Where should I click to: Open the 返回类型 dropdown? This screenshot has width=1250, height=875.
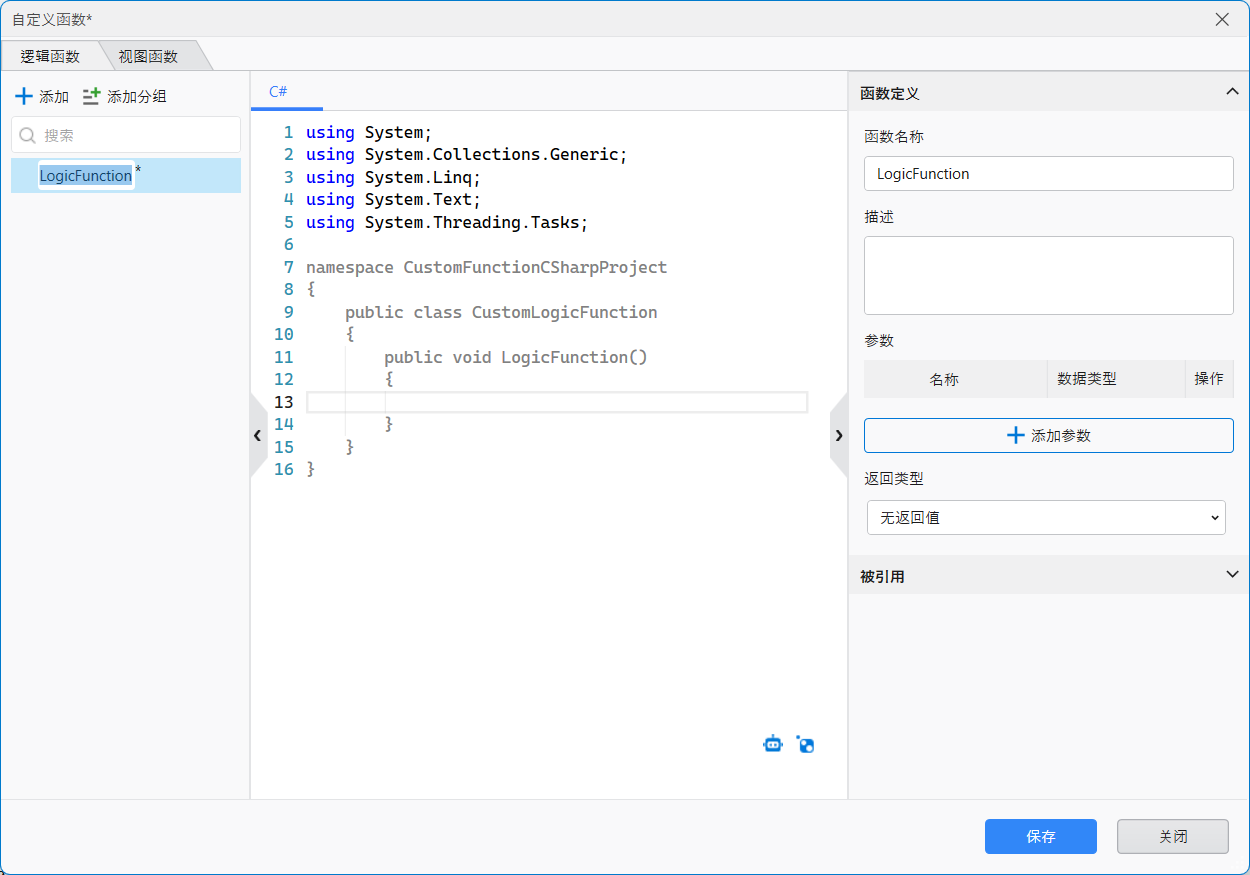[x=1045, y=518]
